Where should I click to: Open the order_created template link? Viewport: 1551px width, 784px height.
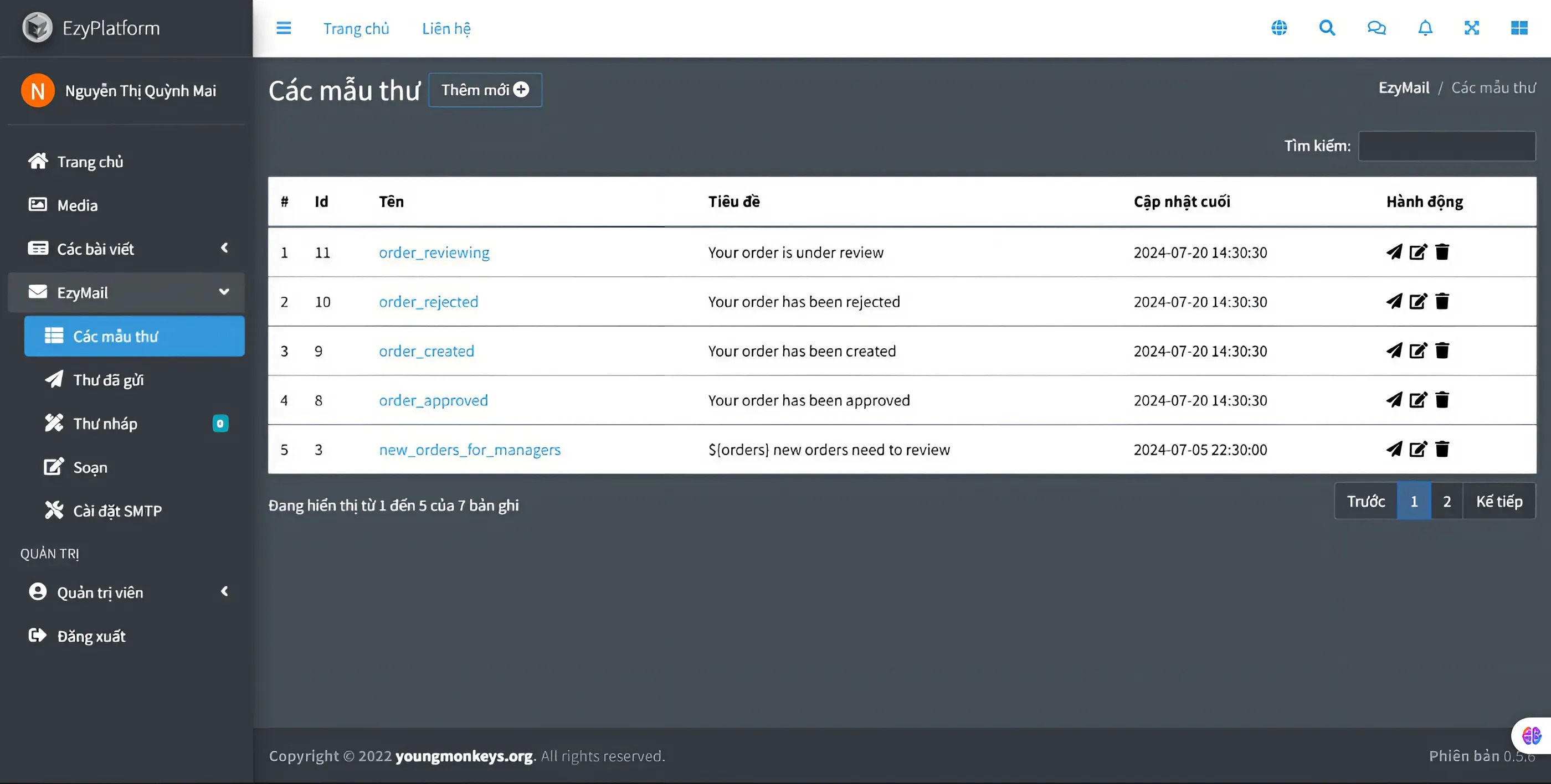point(427,351)
